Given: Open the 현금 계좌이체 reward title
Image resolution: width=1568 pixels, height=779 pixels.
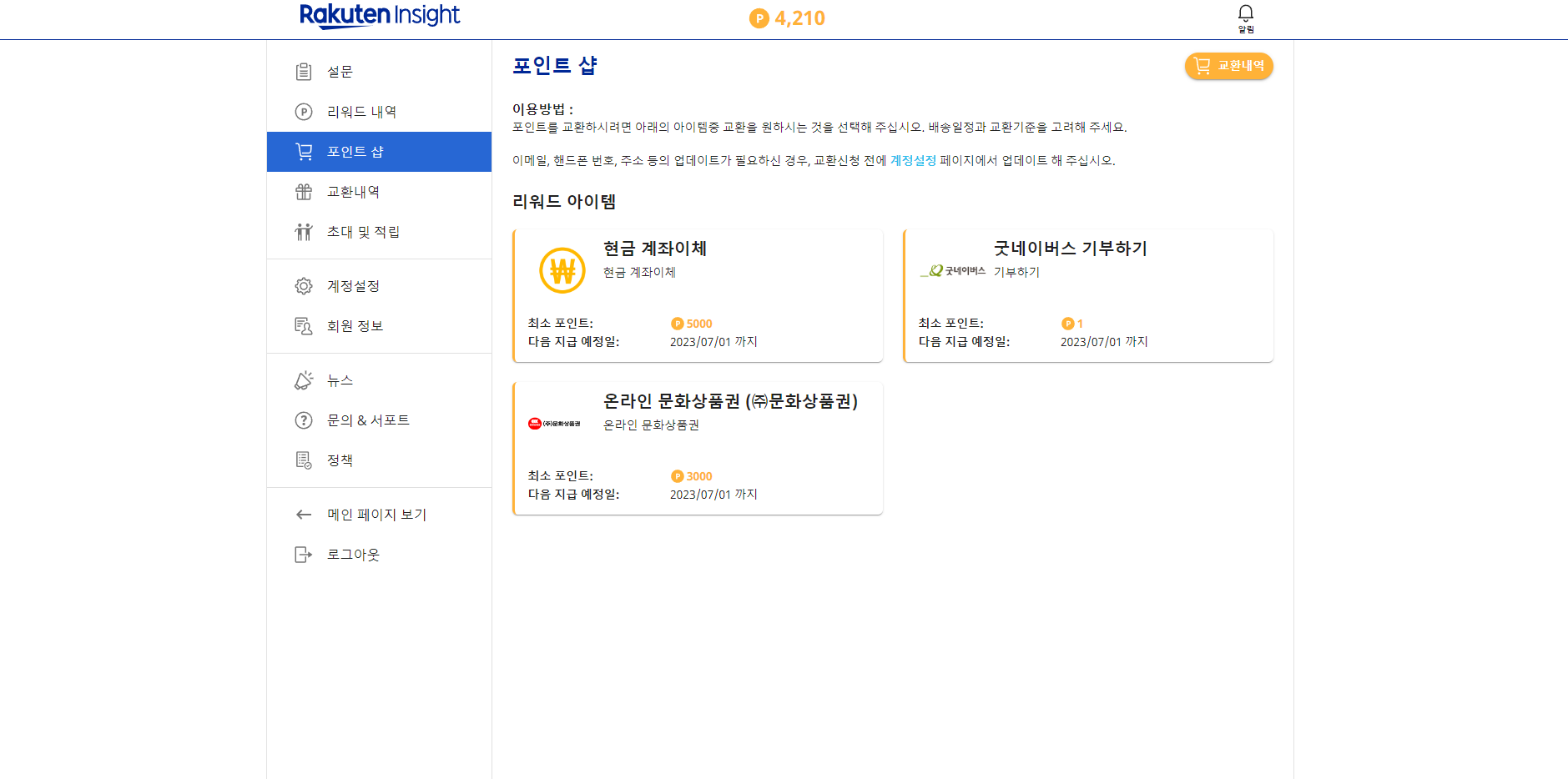Looking at the screenshot, I should [655, 249].
